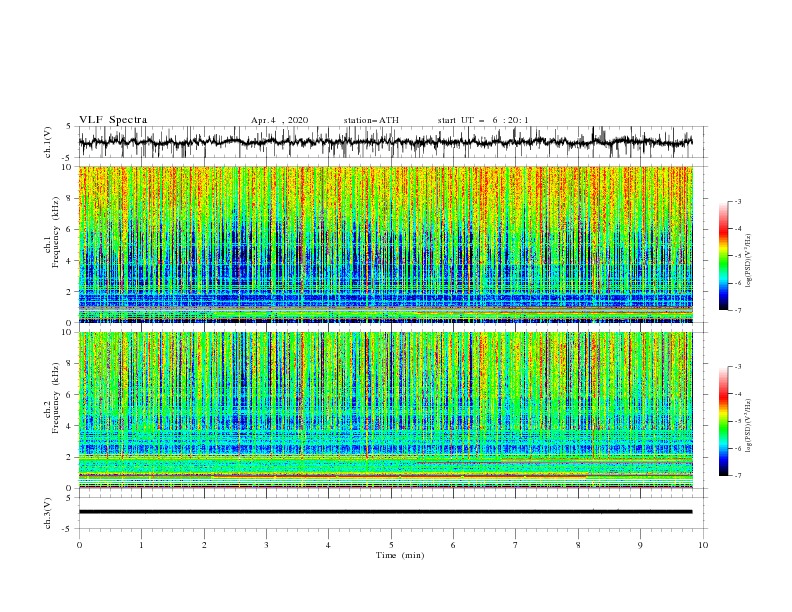This screenshot has width=792, height=612.
Task: Click time axis tick label "0"
Action: tap(79, 545)
